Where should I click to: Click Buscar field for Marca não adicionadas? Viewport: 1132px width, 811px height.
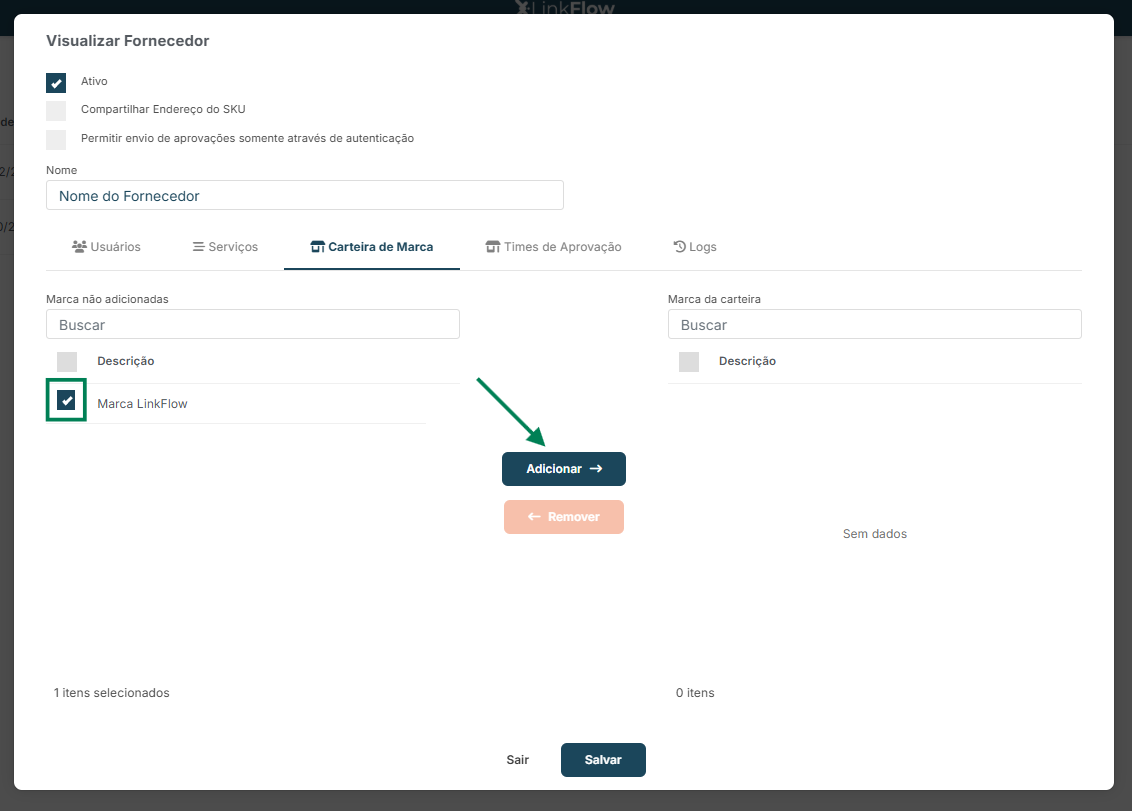pos(253,324)
